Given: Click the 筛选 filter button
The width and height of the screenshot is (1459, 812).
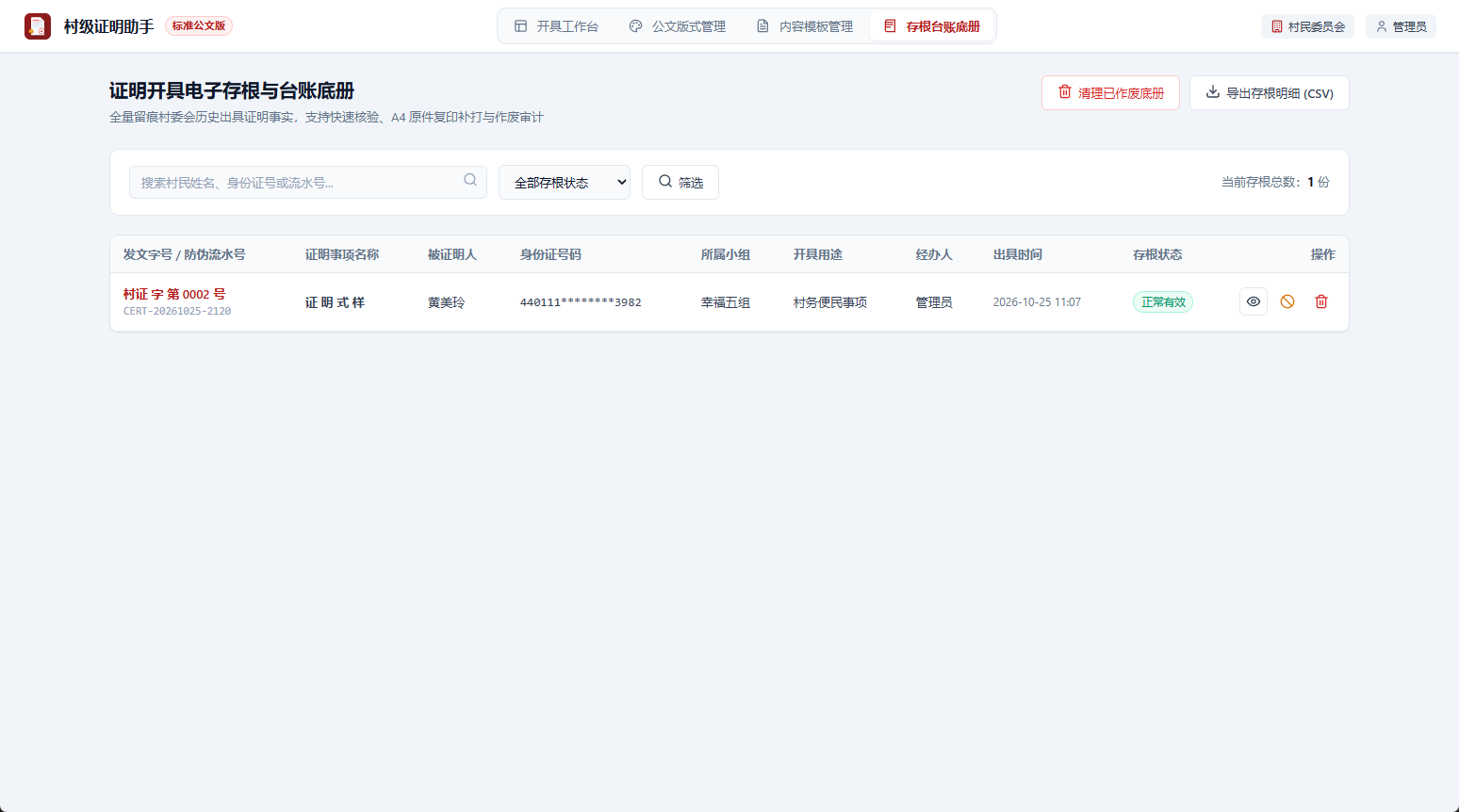Looking at the screenshot, I should [x=680, y=183].
